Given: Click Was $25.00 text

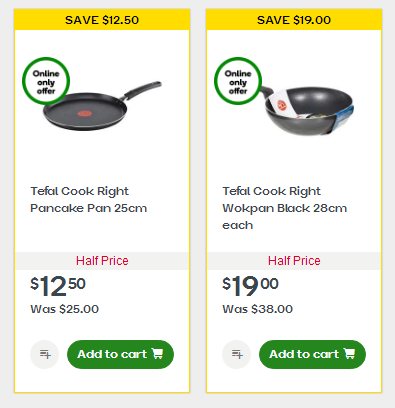Looking at the screenshot, I should [x=65, y=309].
